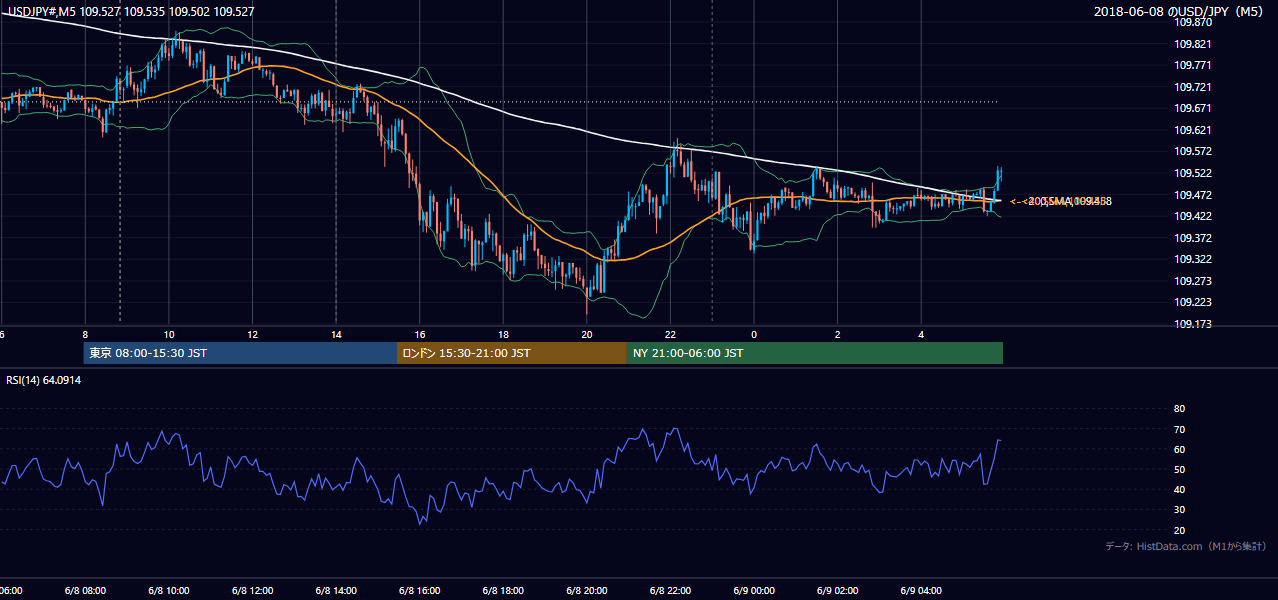Click the 6/8 08:00 time axis label
Image resolution: width=1278 pixels, height=600 pixels.
tap(85, 590)
